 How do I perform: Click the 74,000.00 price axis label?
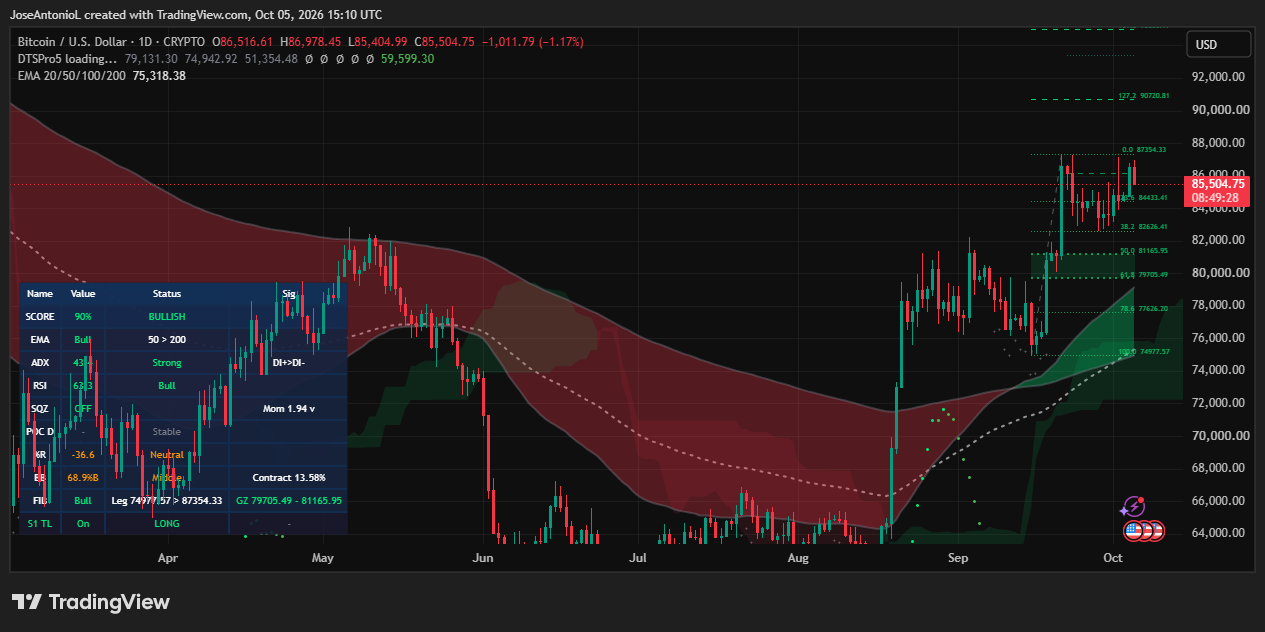point(1217,370)
